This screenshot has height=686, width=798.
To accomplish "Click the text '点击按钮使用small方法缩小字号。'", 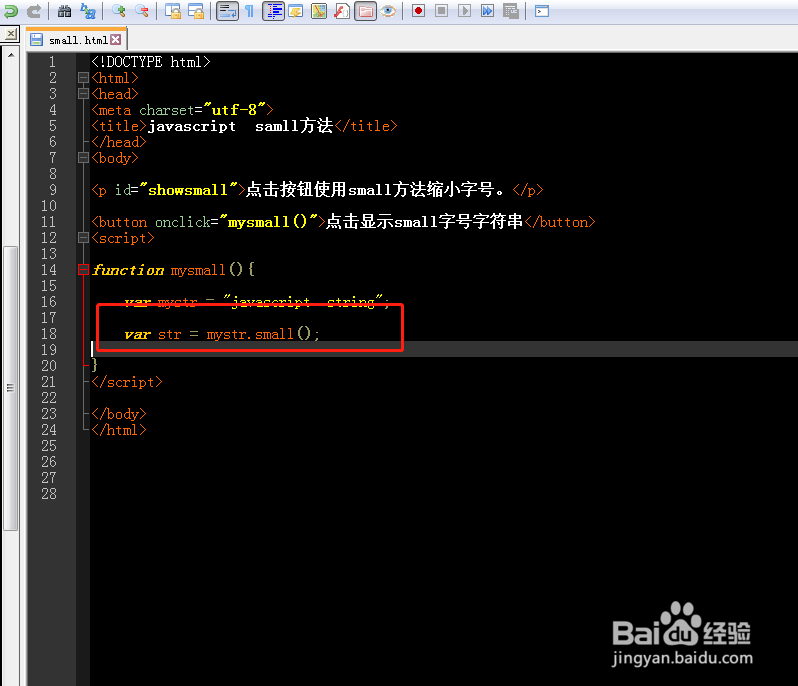I will click(x=379, y=189).
